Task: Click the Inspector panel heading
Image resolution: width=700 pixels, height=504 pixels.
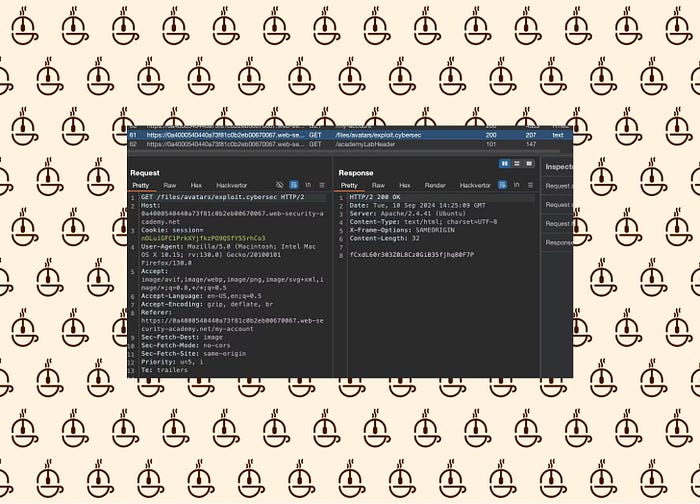Action: (558, 167)
